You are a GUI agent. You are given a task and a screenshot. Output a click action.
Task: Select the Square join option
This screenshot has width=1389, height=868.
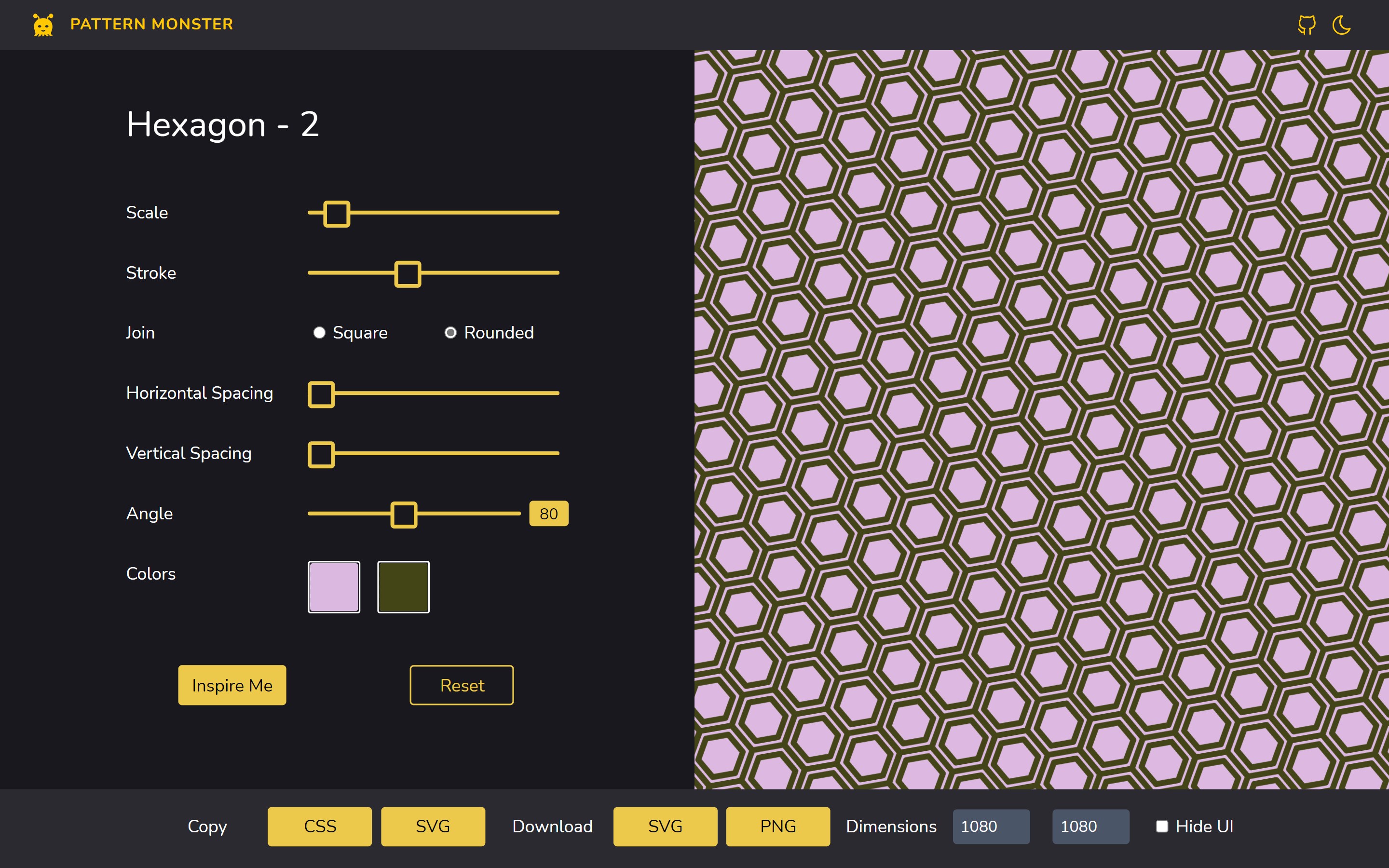[320, 332]
